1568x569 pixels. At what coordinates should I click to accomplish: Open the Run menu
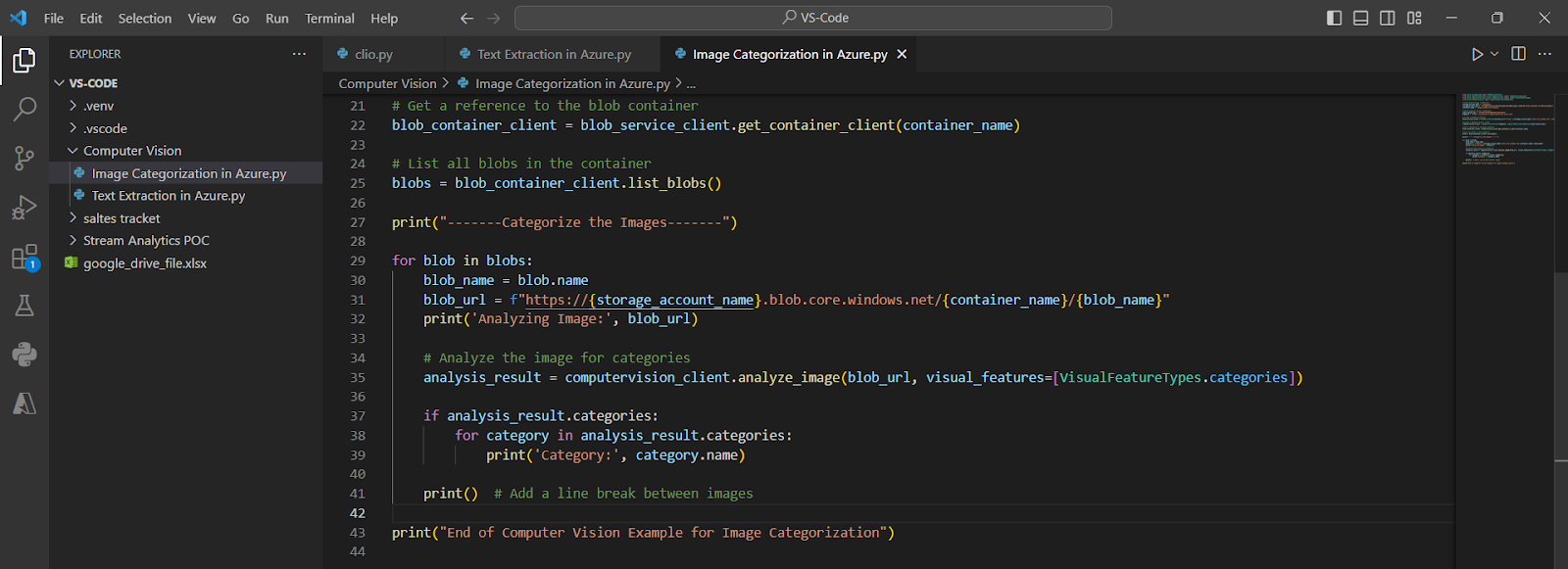coord(277,18)
